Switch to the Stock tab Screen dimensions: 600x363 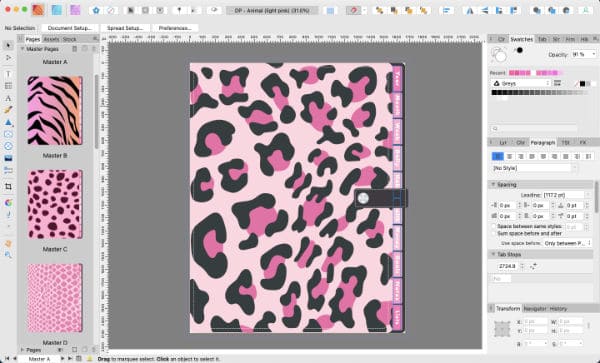[69, 39]
